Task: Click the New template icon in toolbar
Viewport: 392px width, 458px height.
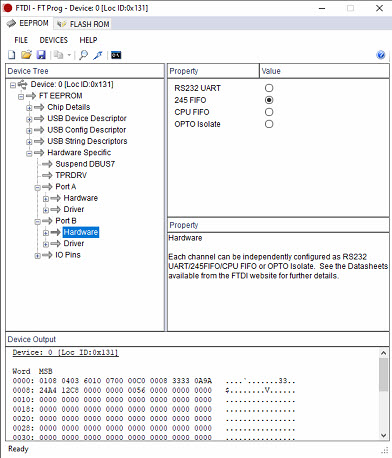Action: (12, 55)
